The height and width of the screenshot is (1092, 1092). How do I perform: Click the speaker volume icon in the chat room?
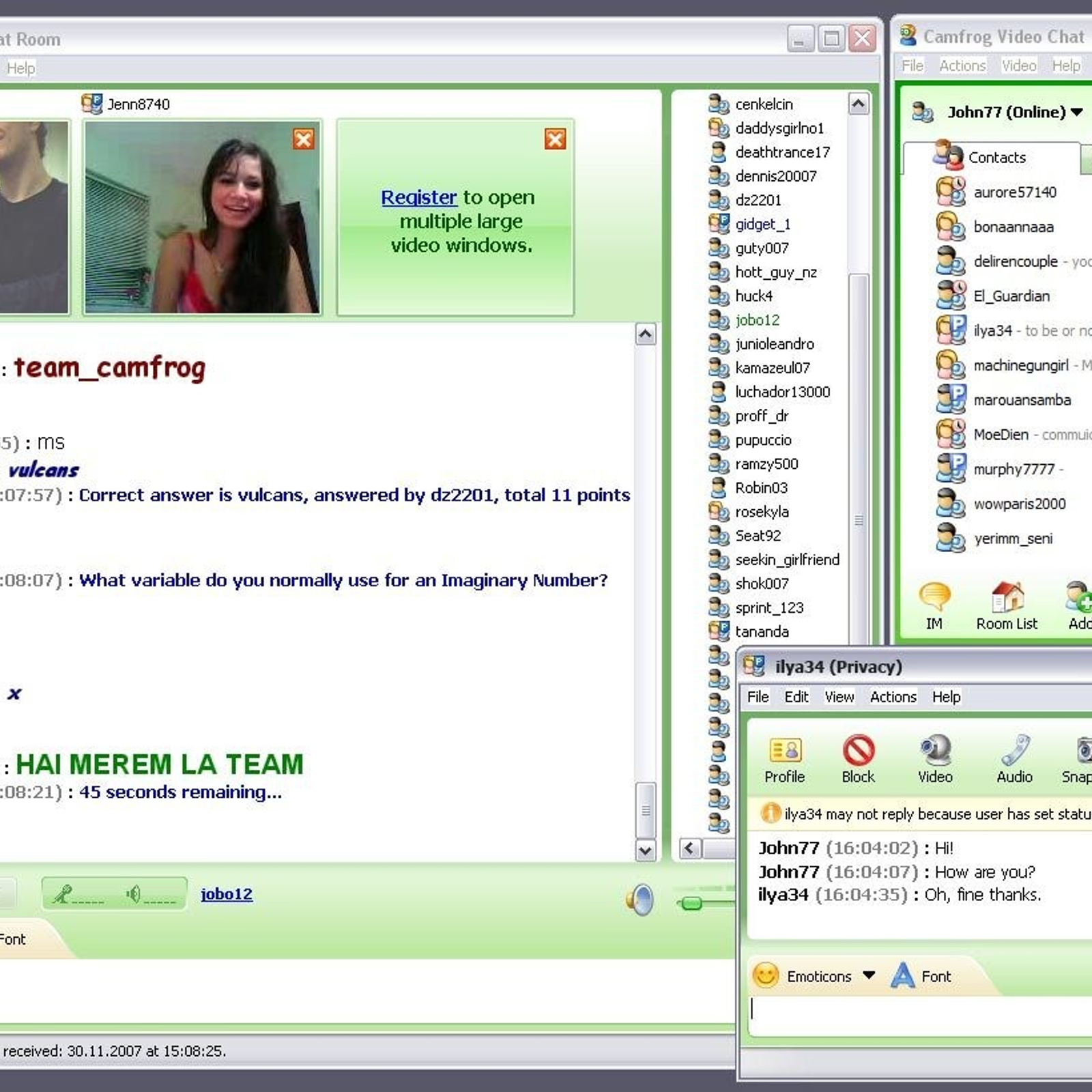[640, 900]
